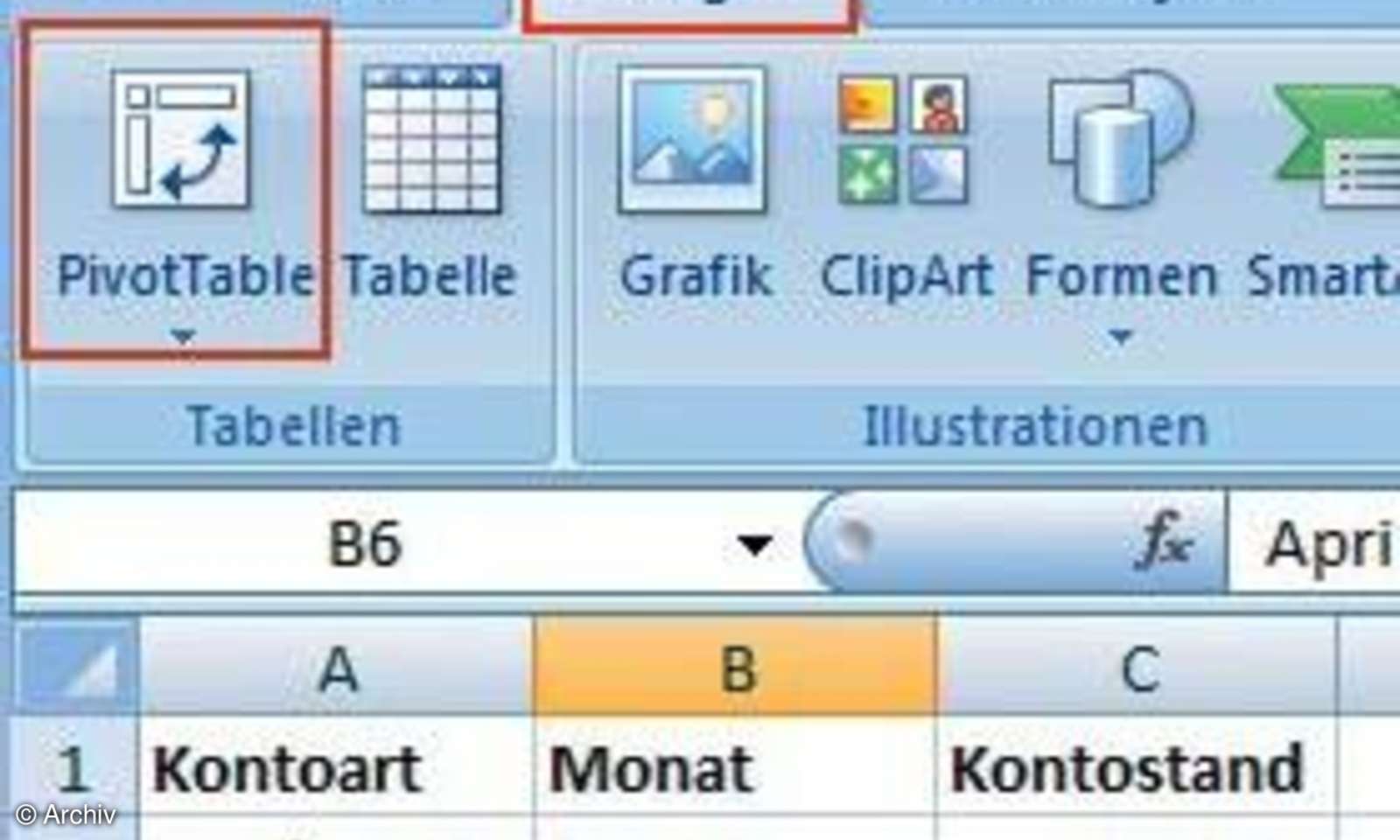Click the PivotTable icon in Tabellen group
The image size is (1400, 840).
(179, 140)
